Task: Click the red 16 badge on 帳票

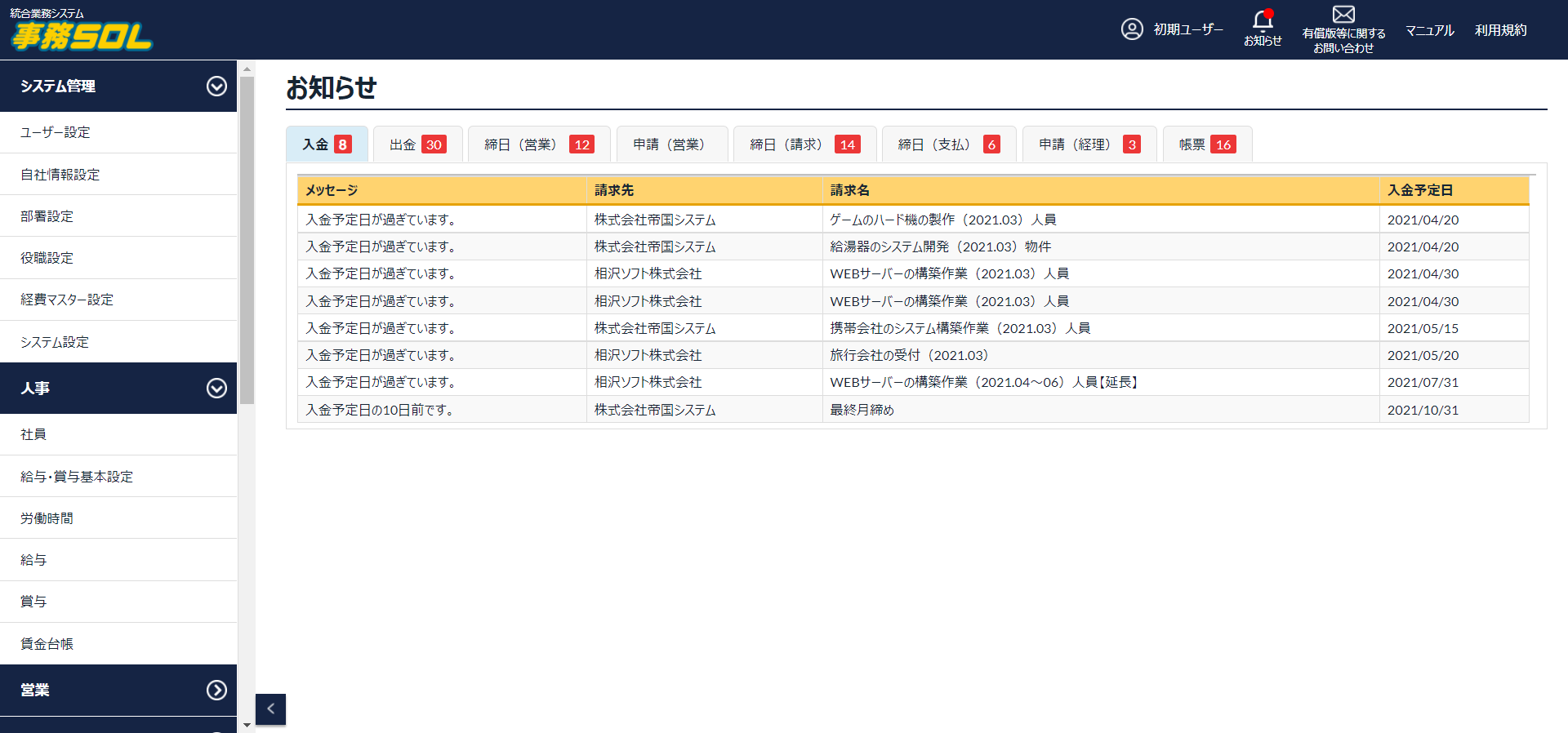Action: pyautogui.click(x=1223, y=144)
